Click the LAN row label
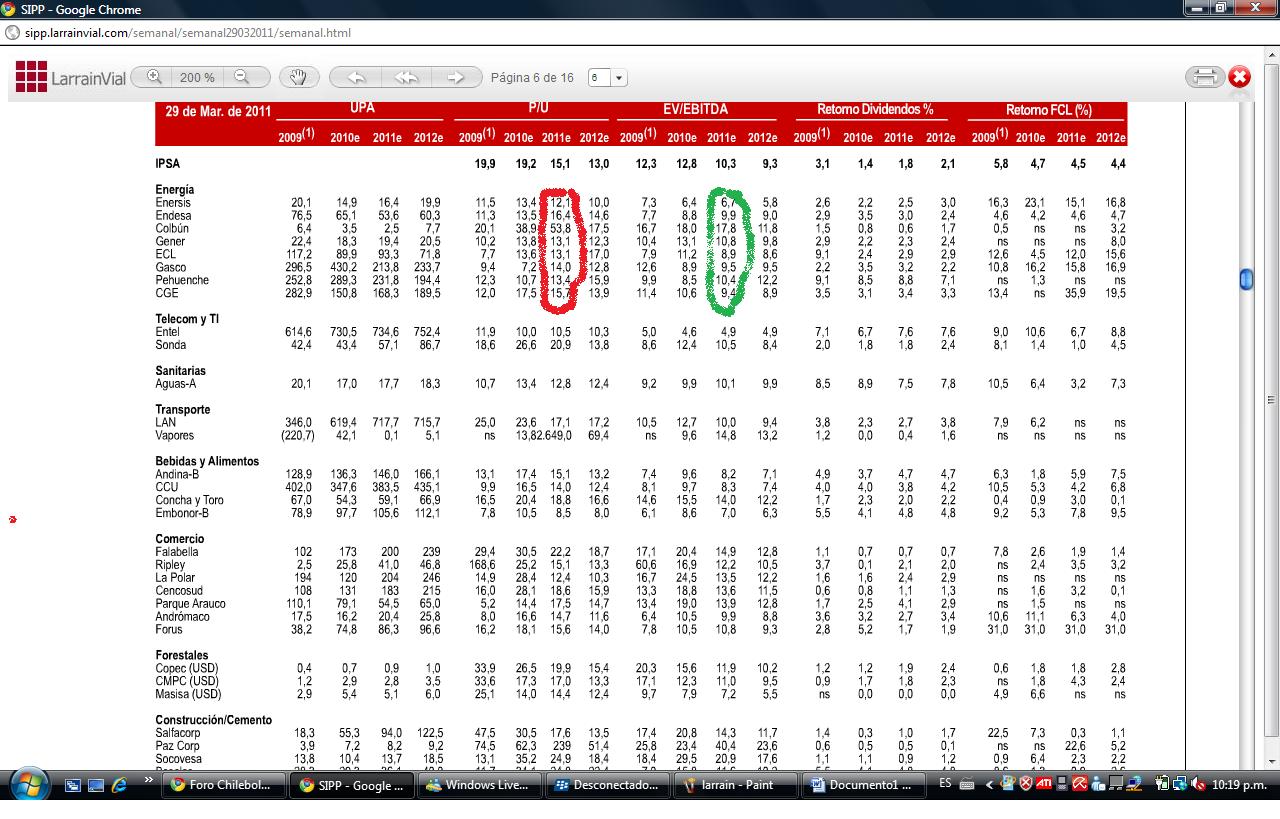The width and height of the screenshot is (1280, 819). click(x=165, y=423)
